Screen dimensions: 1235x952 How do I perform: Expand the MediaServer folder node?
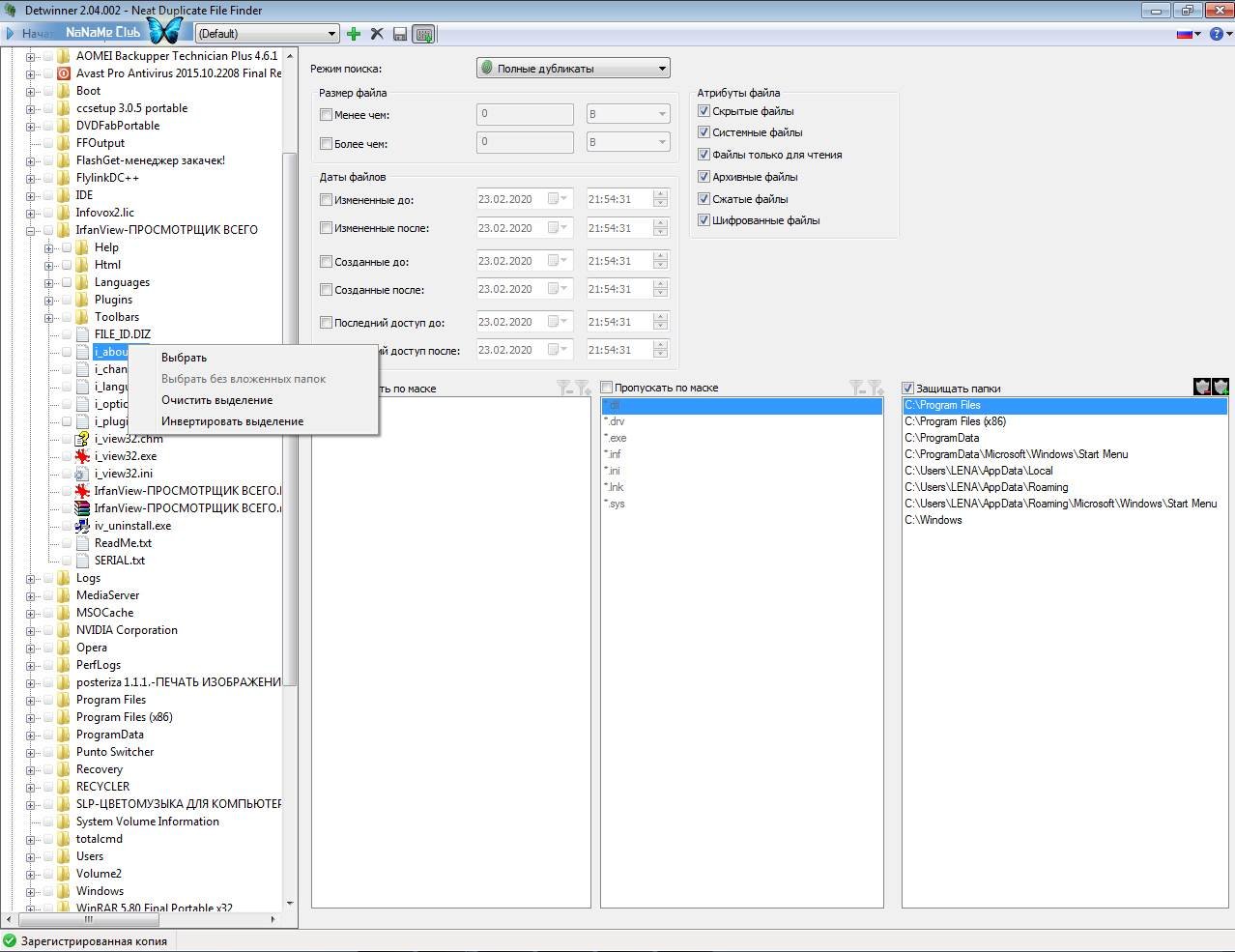click(x=30, y=595)
